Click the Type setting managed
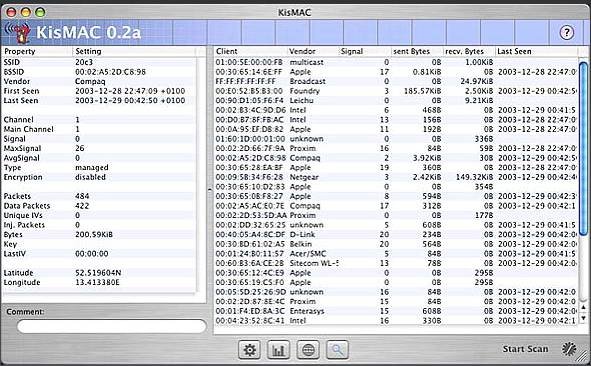The width and height of the screenshot is (591, 366). pos(92,168)
